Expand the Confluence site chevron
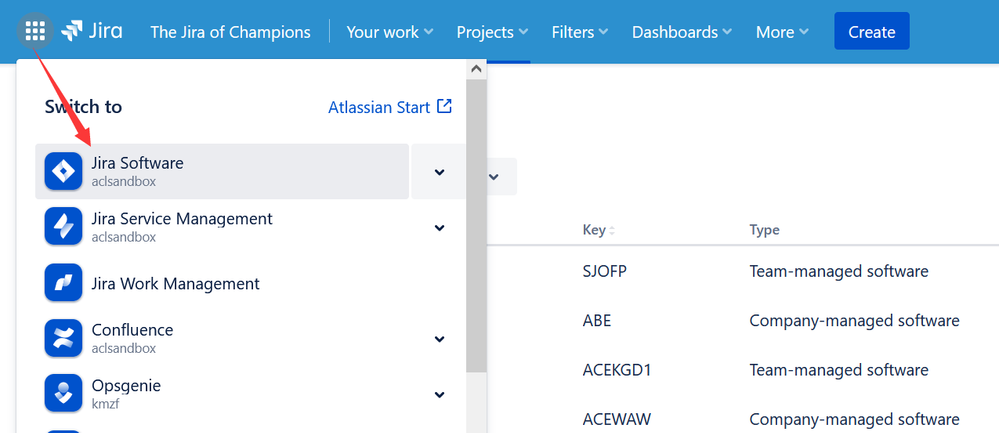 tap(439, 339)
